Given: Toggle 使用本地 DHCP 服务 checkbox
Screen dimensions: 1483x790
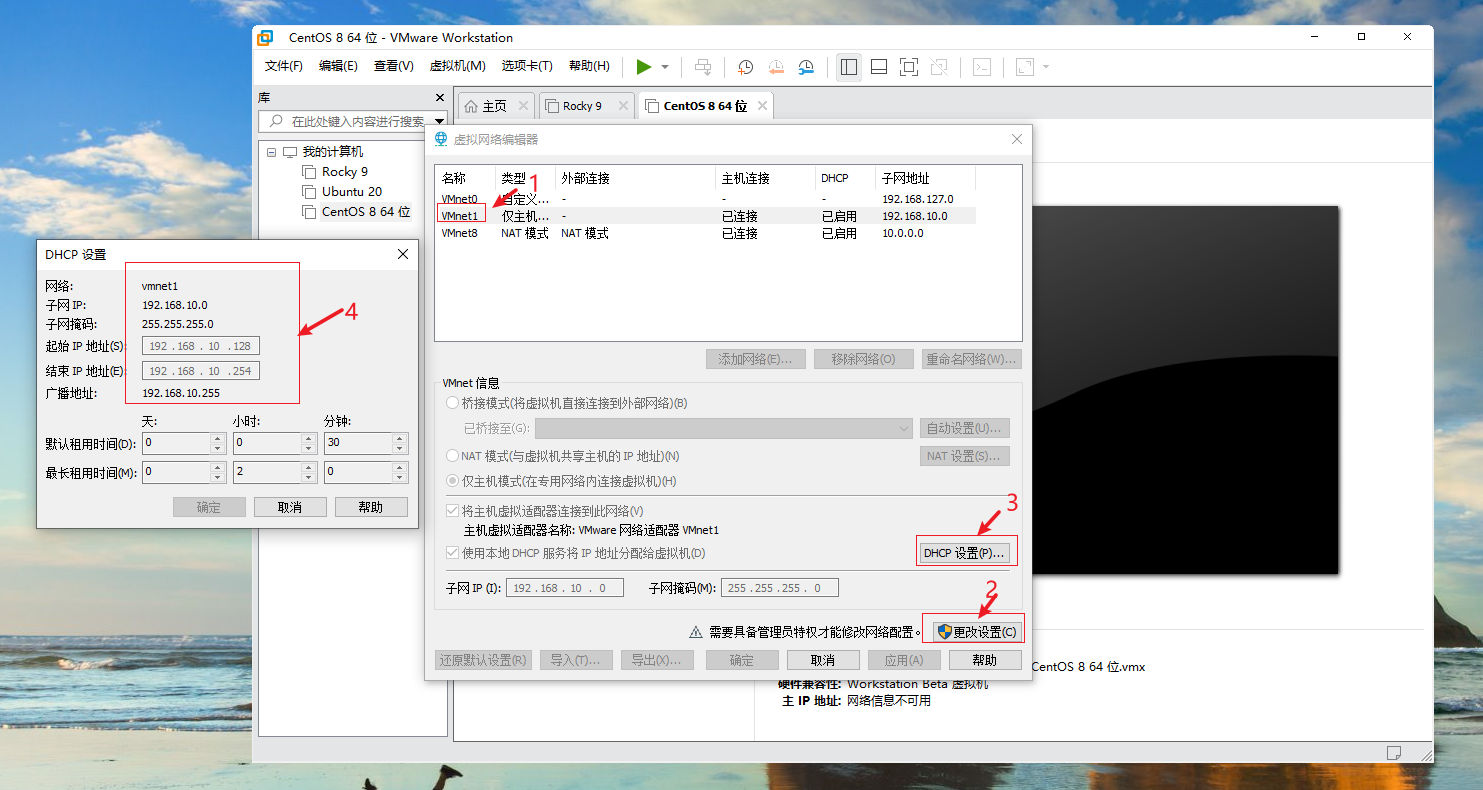Looking at the screenshot, I should pos(453,553).
